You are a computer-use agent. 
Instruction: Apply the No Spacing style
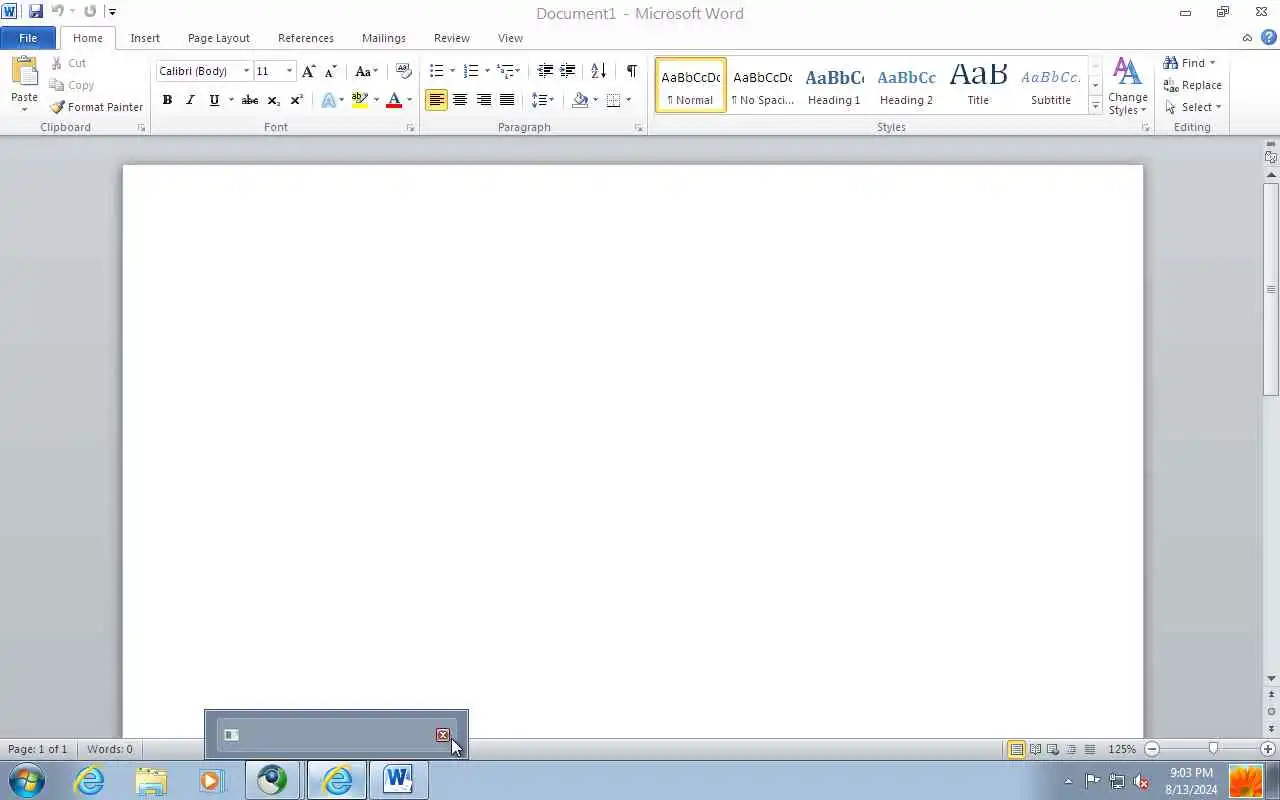(x=762, y=85)
